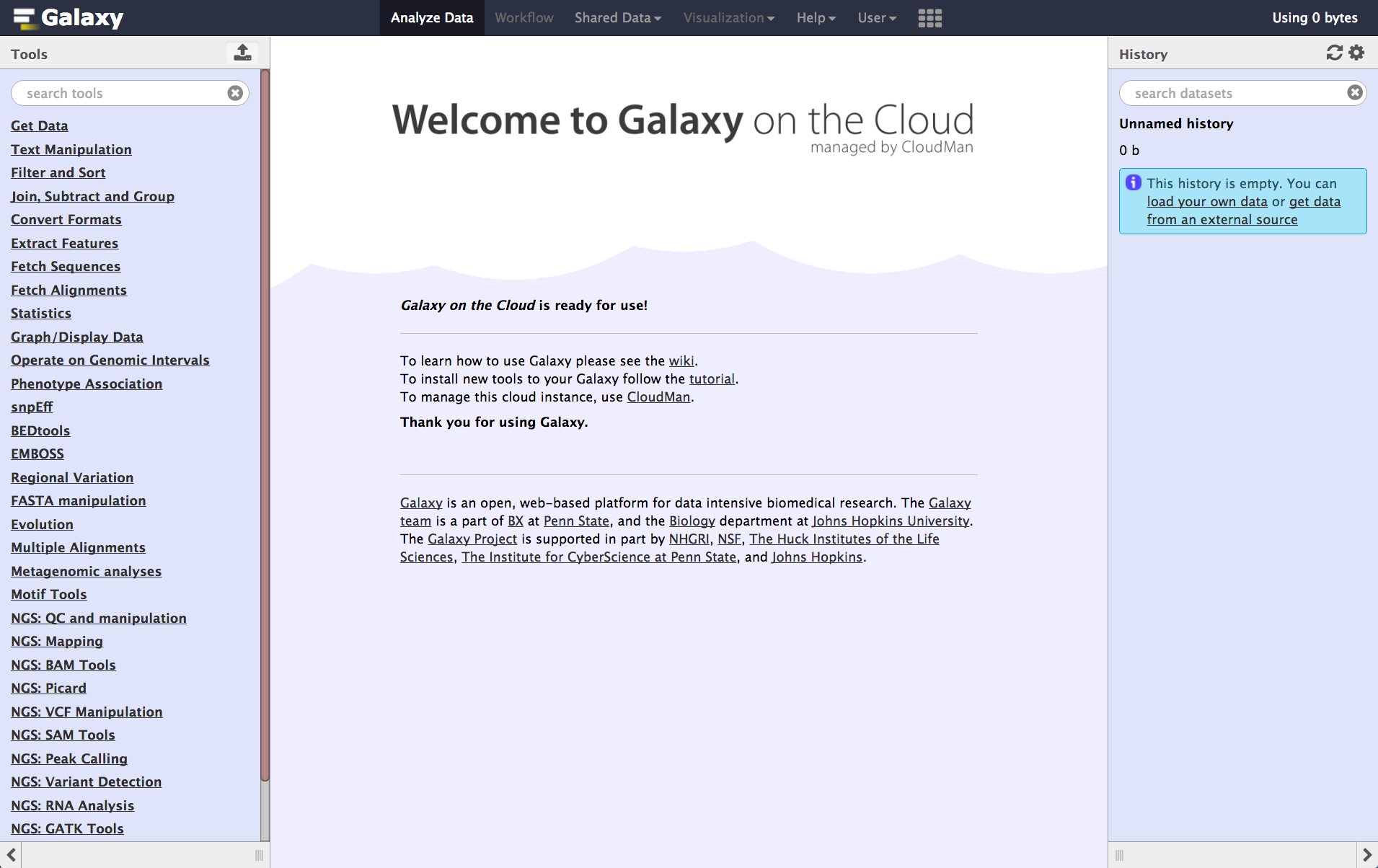Viewport: 1378px width, 868px height.
Task: Open the NGS: VCF Manipulation section
Action: coord(87,712)
